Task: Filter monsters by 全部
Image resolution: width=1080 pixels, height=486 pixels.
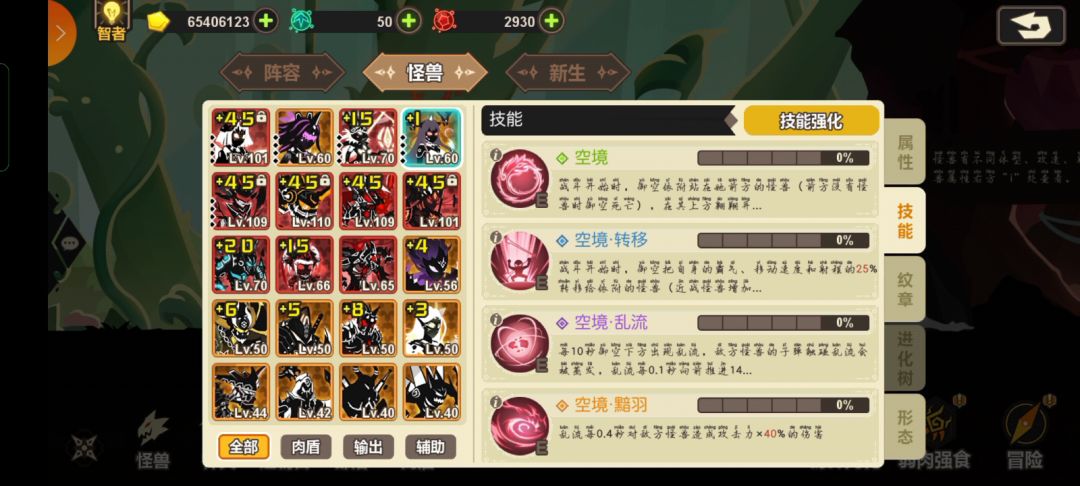Action: point(243,447)
